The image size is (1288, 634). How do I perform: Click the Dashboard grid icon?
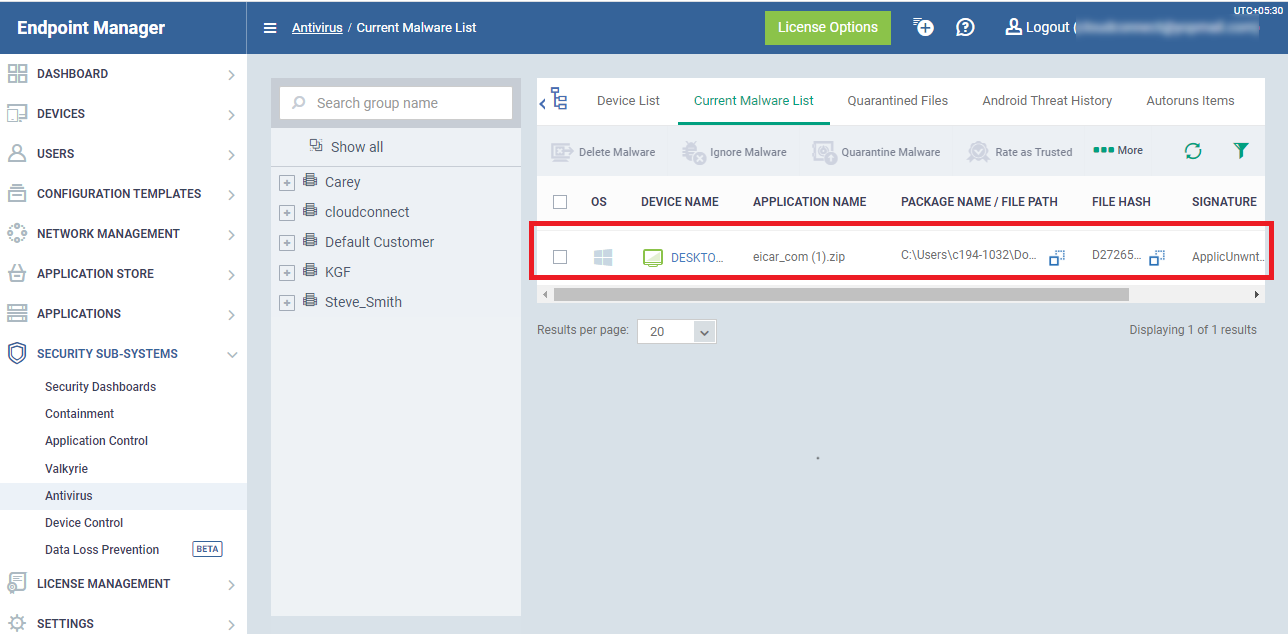tap(17, 74)
